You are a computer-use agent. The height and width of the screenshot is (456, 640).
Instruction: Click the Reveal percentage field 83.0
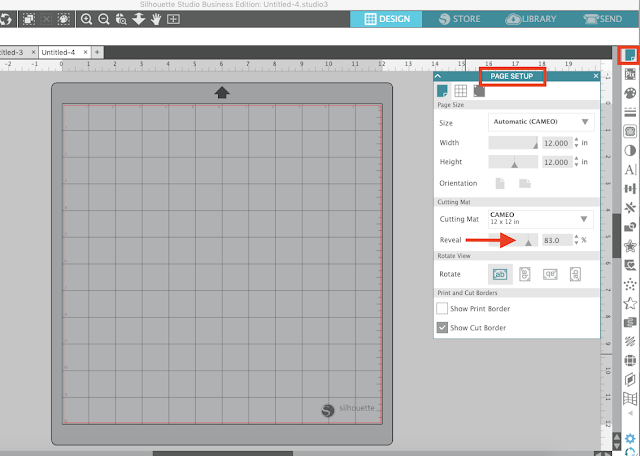[556, 240]
